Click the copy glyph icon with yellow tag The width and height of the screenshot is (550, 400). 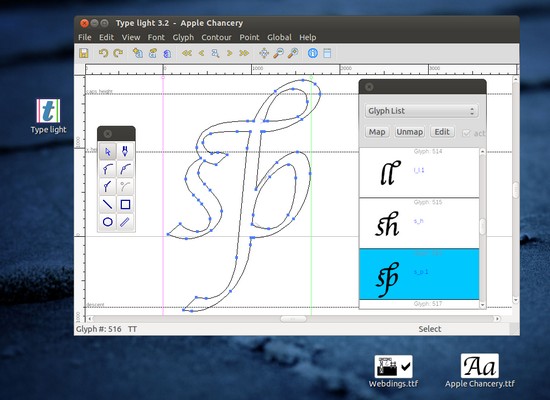coord(138,53)
